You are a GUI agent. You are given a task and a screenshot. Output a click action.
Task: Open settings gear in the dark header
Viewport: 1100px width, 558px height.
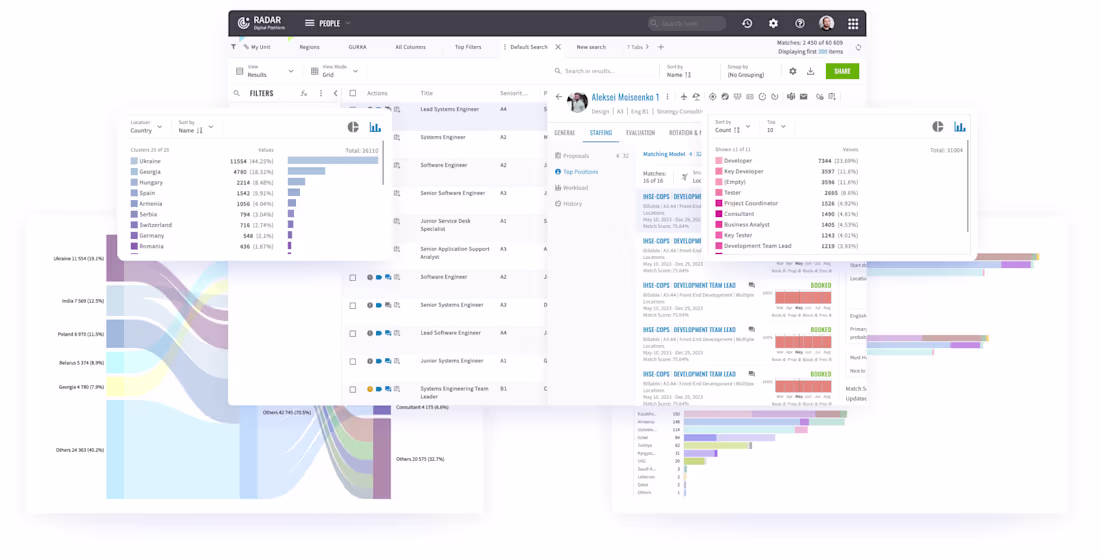pos(773,23)
